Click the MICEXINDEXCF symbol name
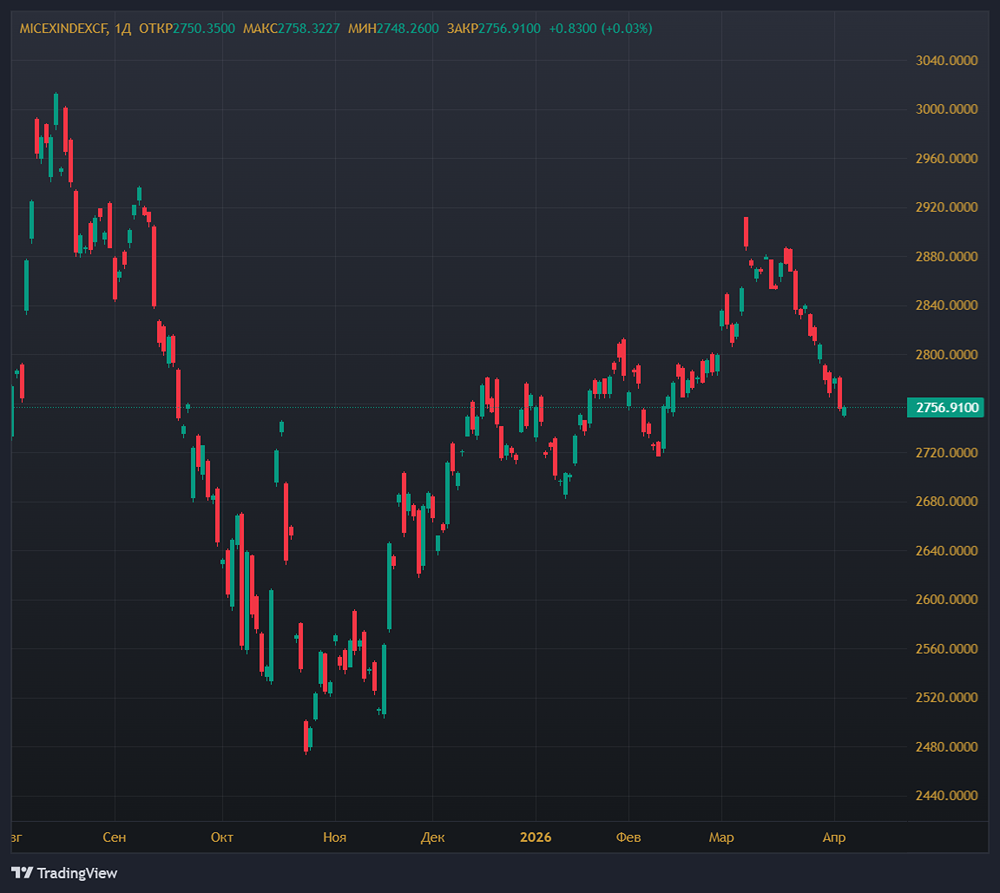 [64, 28]
